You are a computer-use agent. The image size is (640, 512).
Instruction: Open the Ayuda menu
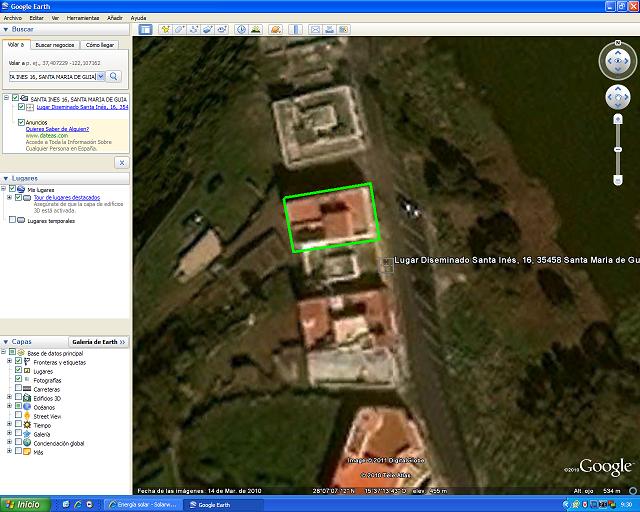coord(138,18)
